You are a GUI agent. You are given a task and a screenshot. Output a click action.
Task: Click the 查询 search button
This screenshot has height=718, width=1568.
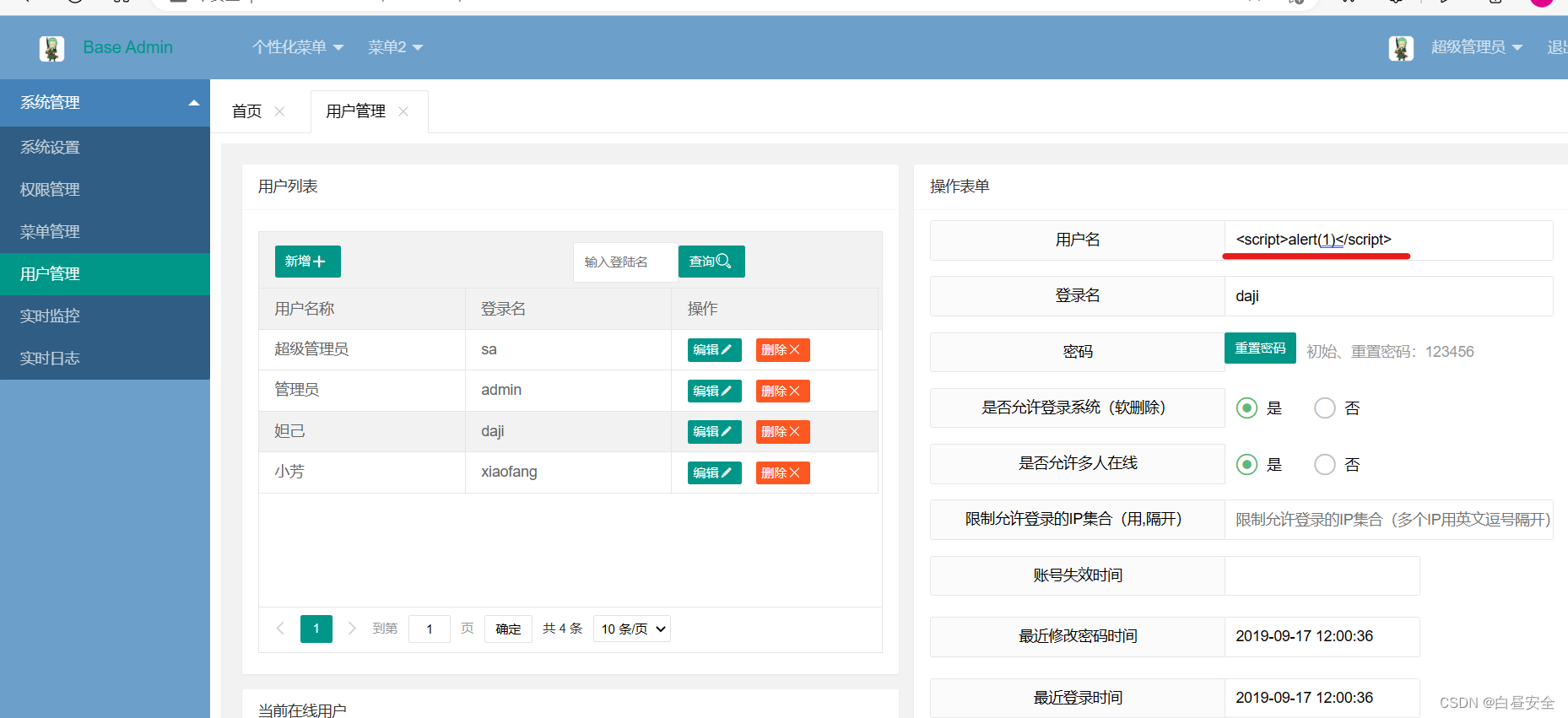(x=711, y=262)
